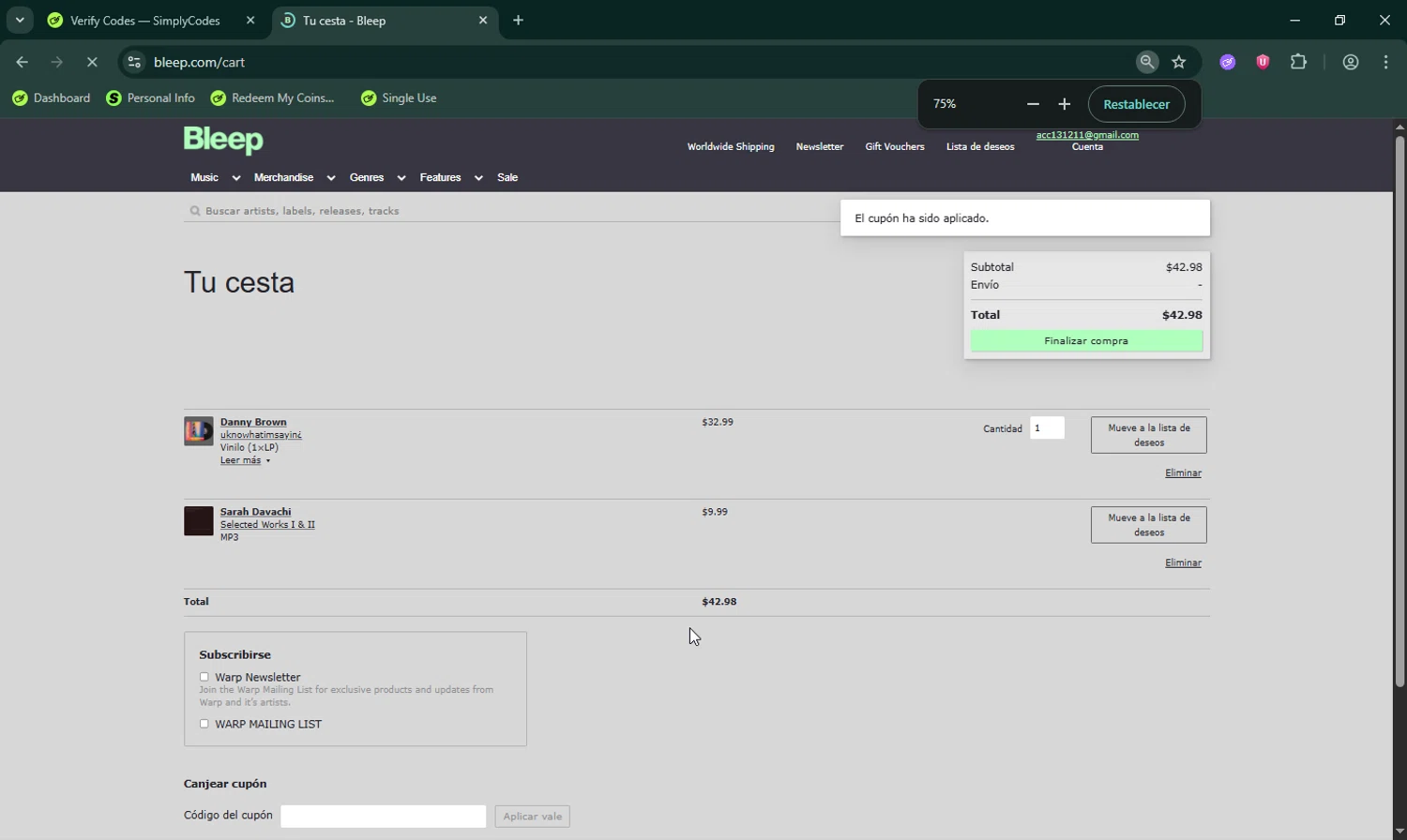The width and height of the screenshot is (1407, 840).
Task: Open the purple extension icon in toolbar
Action: click(x=1228, y=62)
